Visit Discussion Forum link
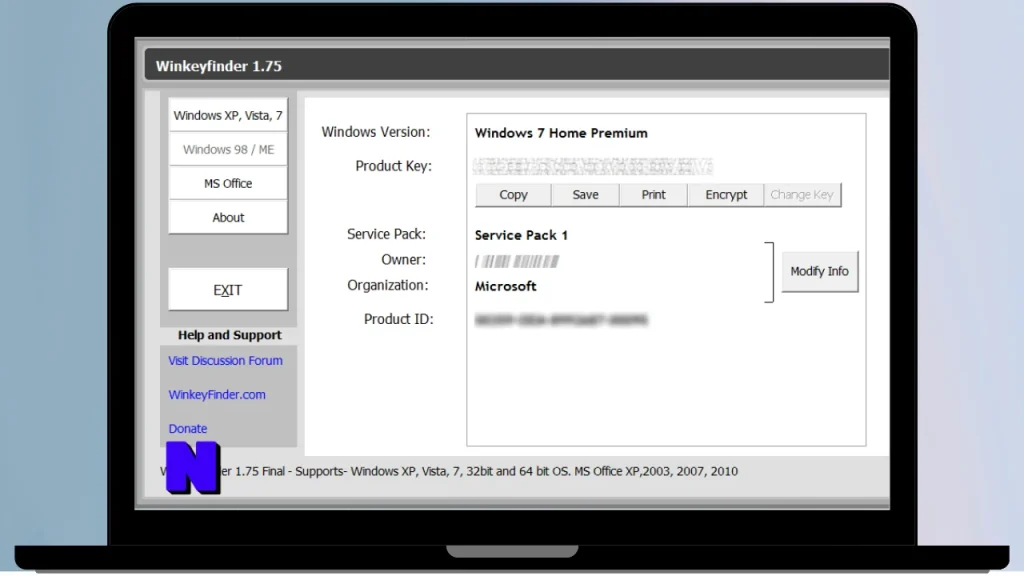 tap(225, 360)
